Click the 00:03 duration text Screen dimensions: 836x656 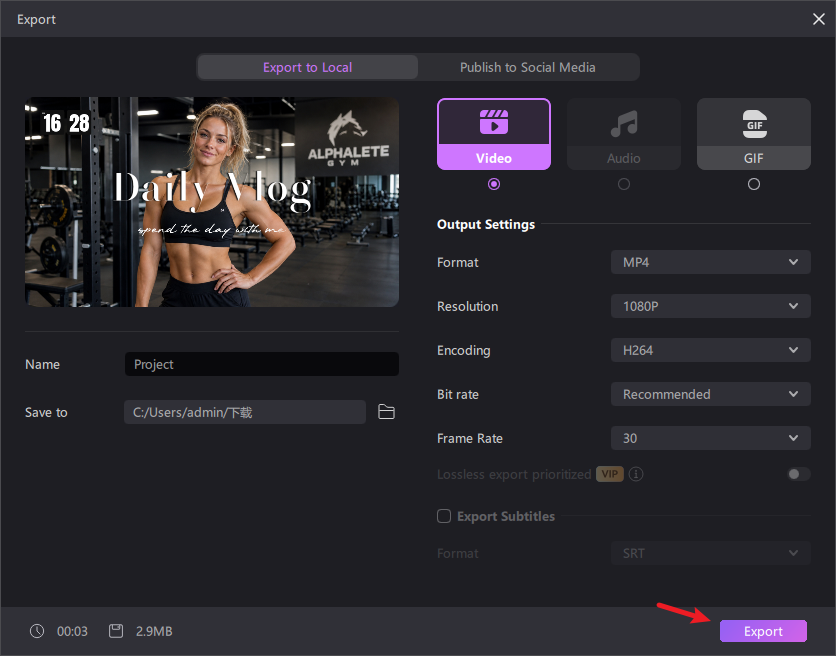[x=72, y=631]
